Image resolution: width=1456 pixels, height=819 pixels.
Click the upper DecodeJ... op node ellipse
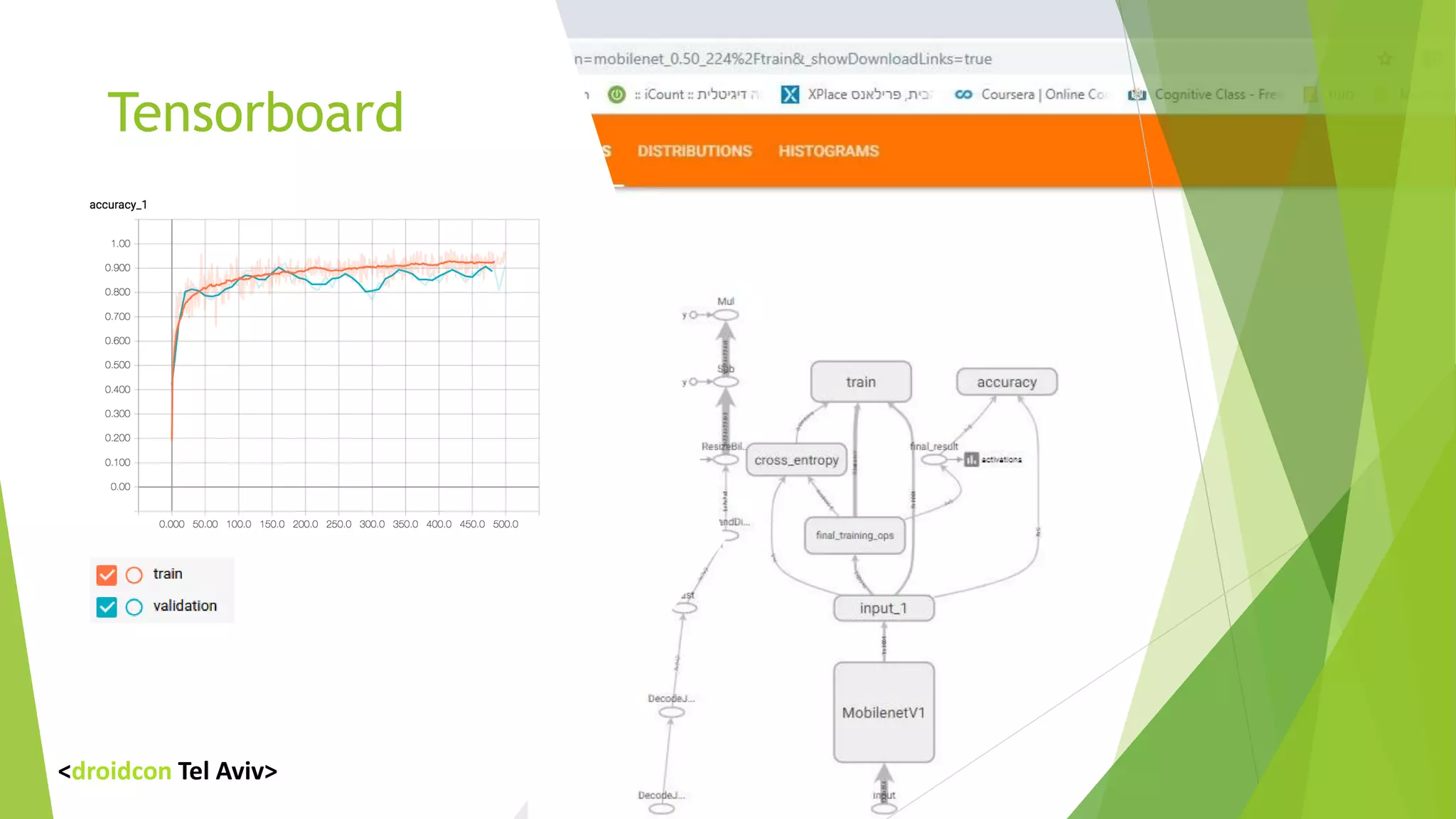[x=671, y=712]
